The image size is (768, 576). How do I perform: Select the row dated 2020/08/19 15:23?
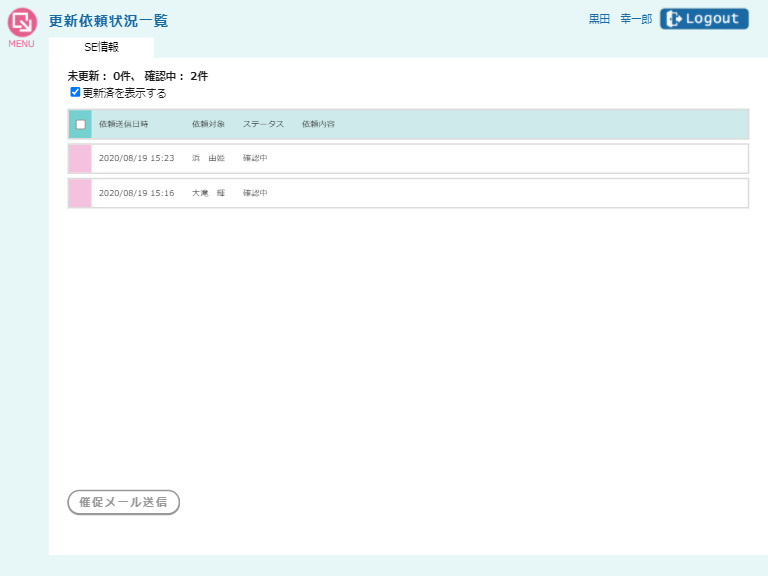(x=136, y=158)
